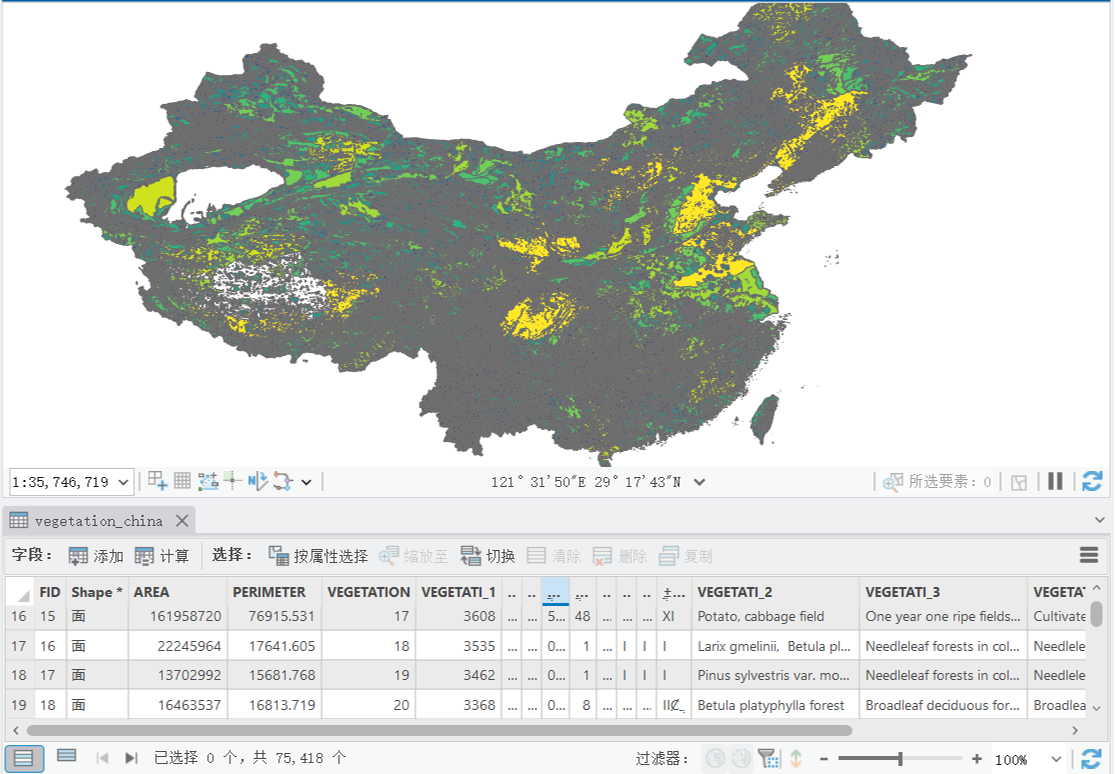Go to the last table record
1115x774 pixels.
point(131,758)
